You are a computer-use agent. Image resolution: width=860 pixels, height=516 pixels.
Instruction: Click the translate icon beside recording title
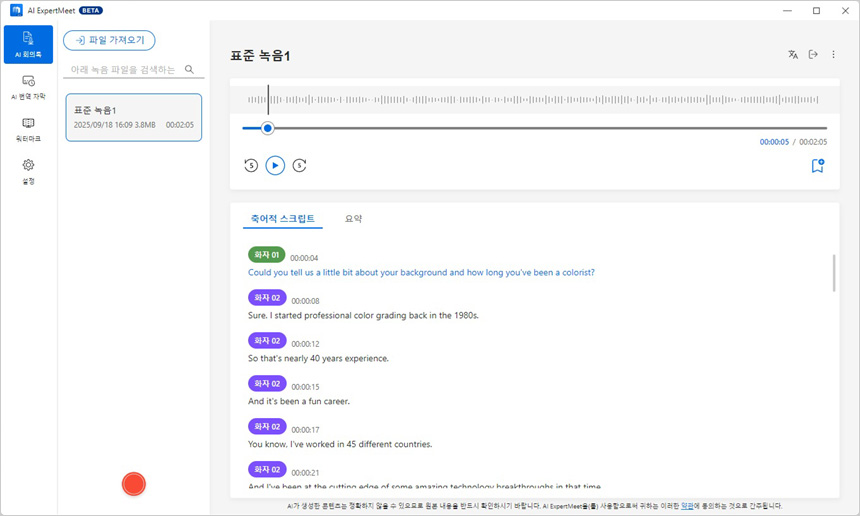[x=793, y=55]
